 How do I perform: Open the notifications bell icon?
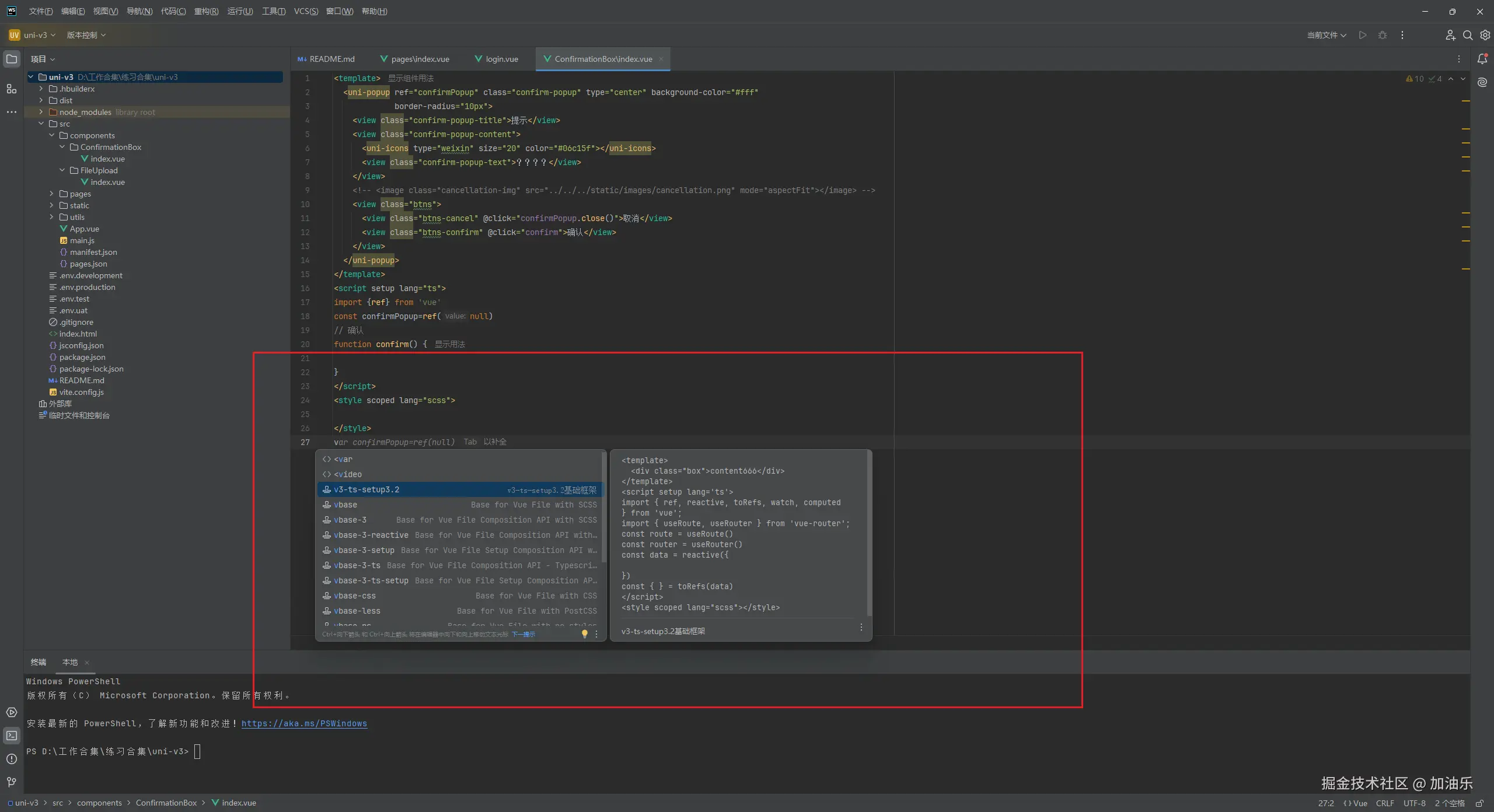[1482, 59]
